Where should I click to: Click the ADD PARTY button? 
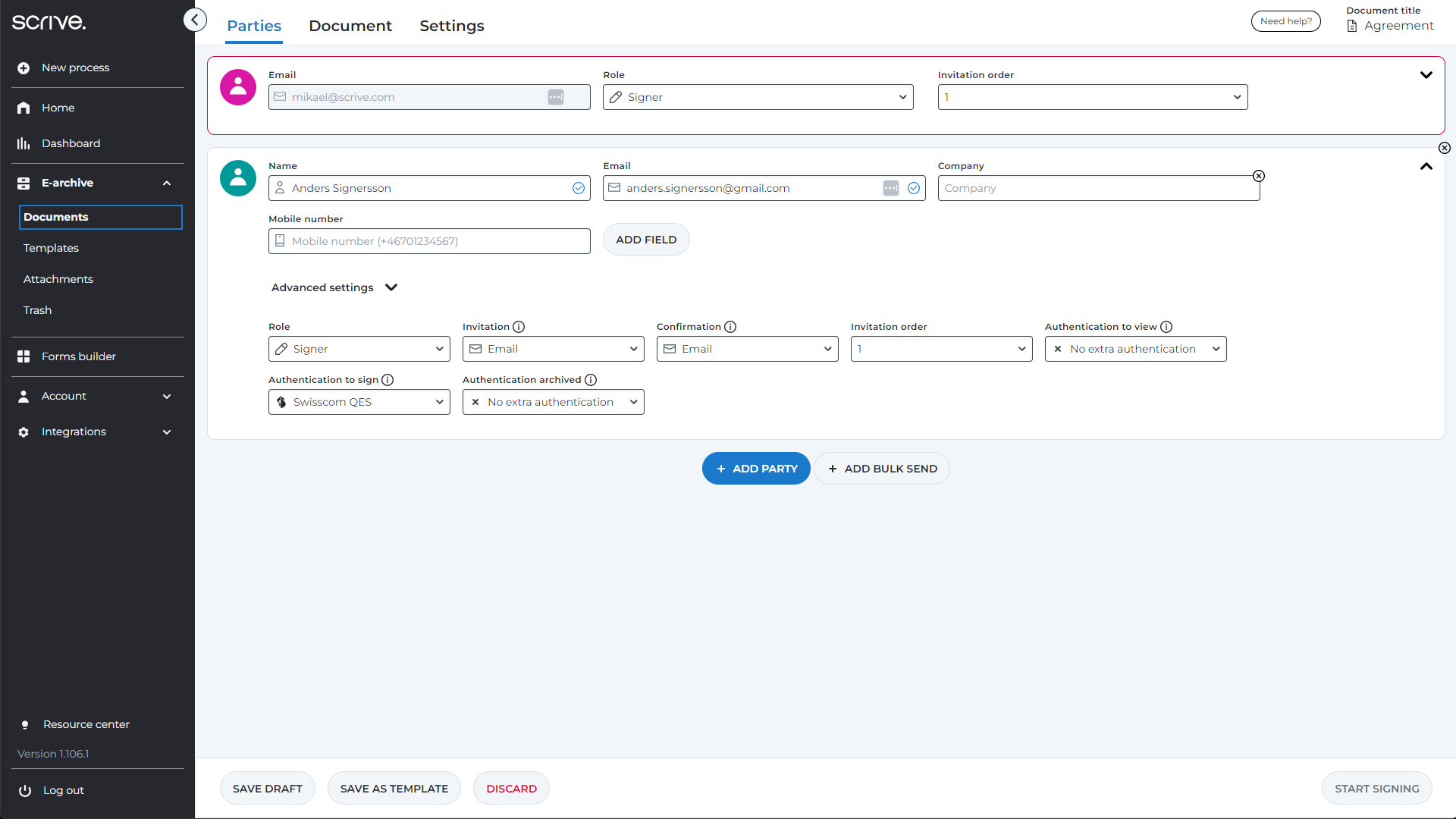coord(756,469)
